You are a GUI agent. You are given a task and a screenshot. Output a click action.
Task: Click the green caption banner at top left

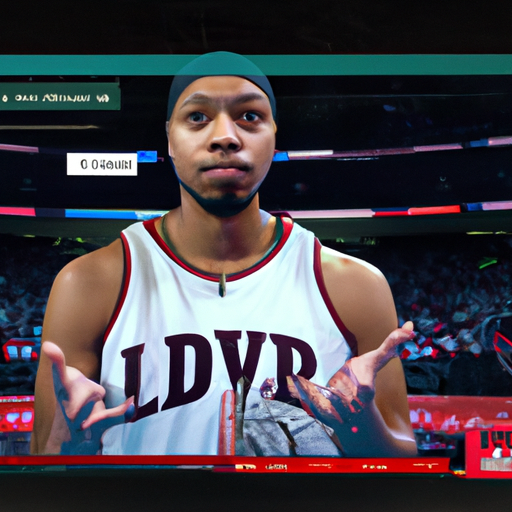tap(60, 96)
